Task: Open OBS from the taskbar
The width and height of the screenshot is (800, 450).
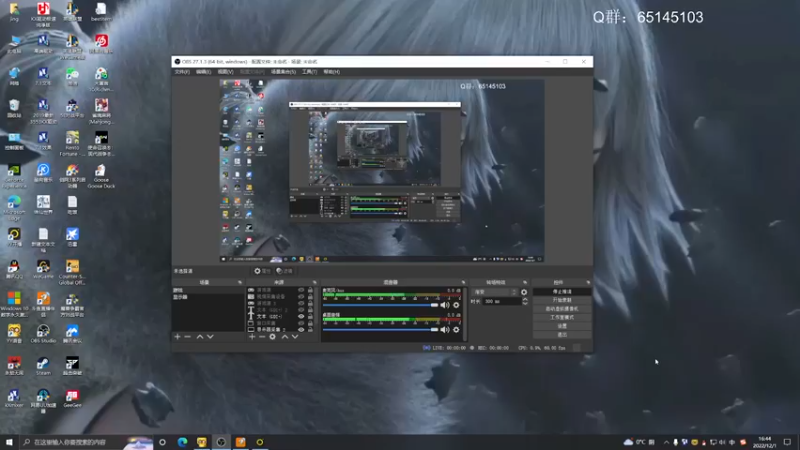Action: coord(221,442)
